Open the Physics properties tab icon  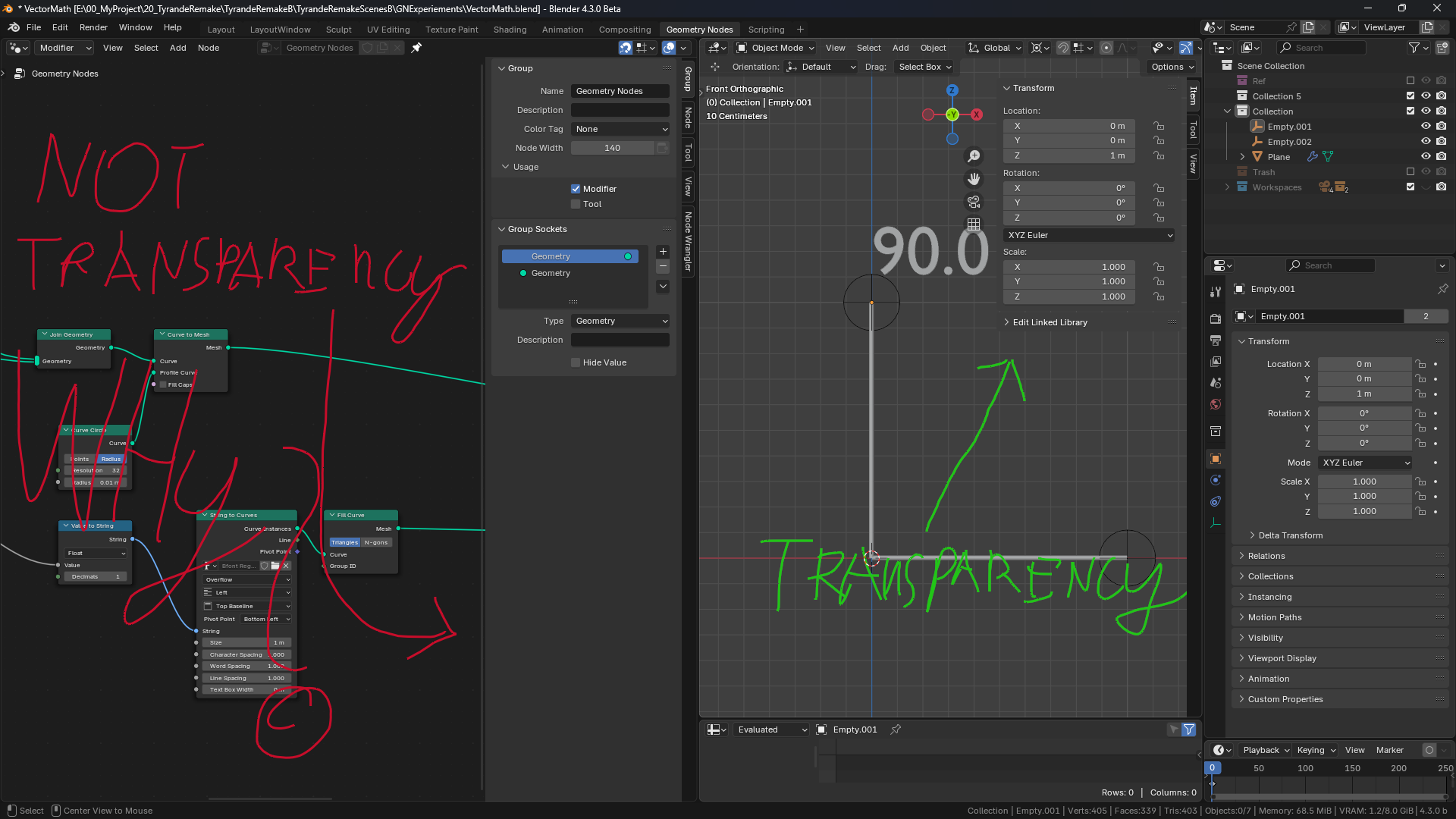click(x=1216, y=480)
